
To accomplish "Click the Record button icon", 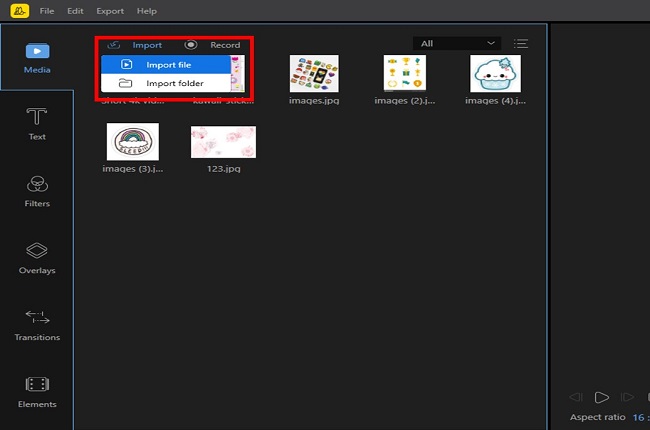I will coord(191,45).
